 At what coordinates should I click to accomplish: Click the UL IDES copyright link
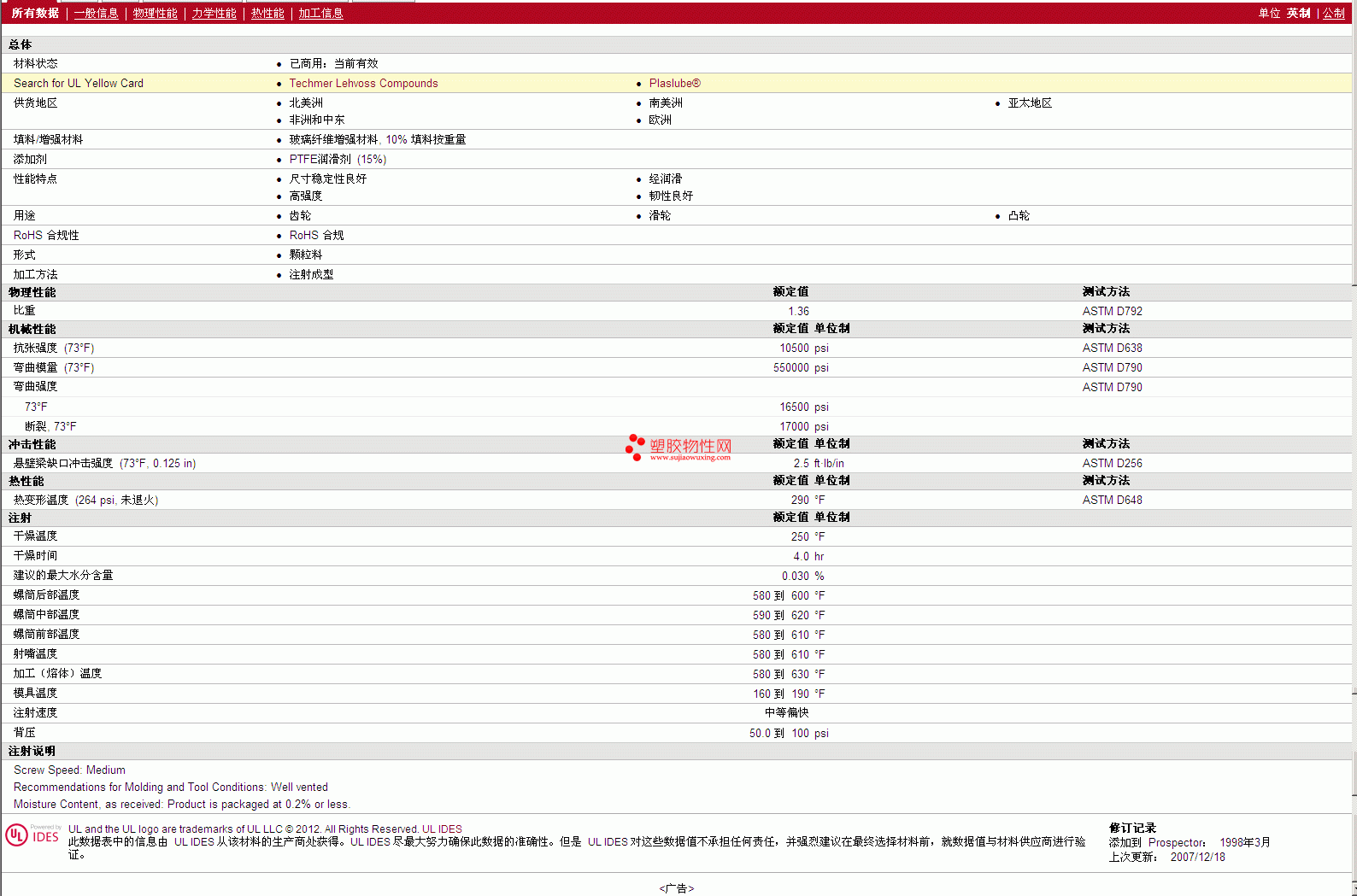click(442, 829)
